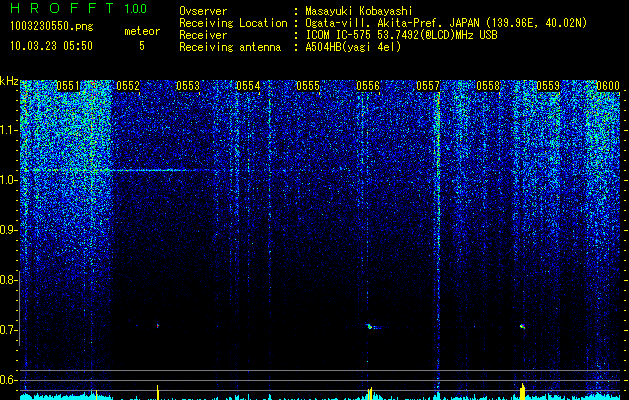Click the 0559 time marker
This screenshot has width=629, height=400.
548,86
